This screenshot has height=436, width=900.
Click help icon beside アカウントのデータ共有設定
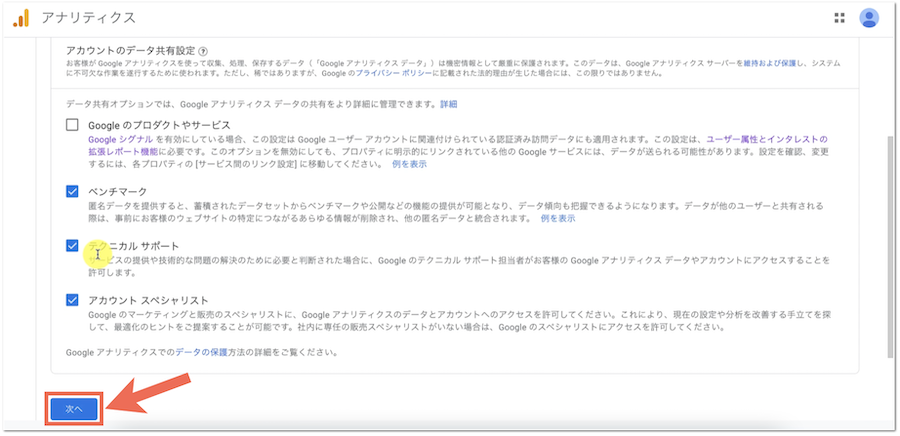[x=203, y=50]
